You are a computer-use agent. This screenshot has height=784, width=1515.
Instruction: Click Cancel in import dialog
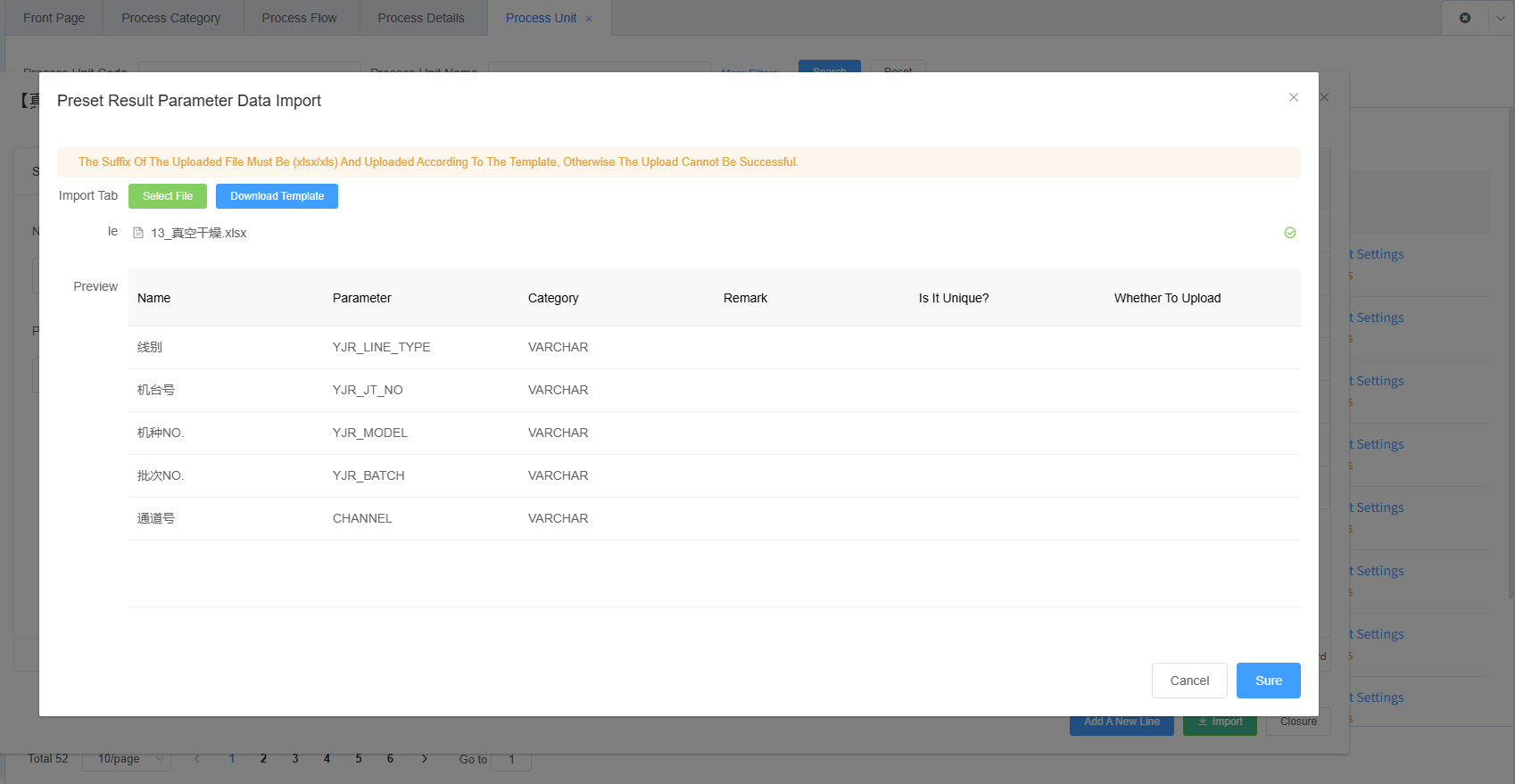pyautogui.click(x=1189, y=681)
